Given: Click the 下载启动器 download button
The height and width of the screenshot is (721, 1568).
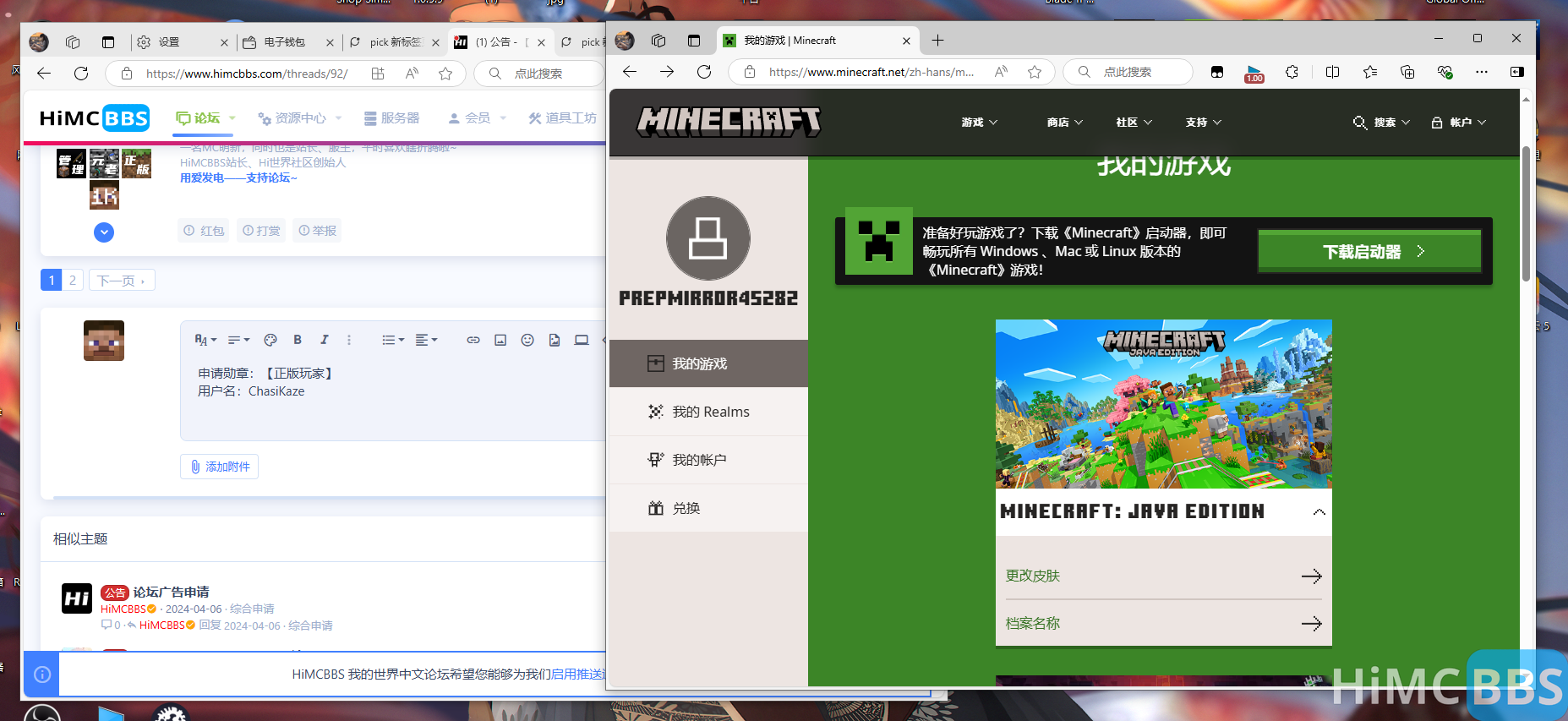Looking at the screenshot, I should (x=1369, y=251).
